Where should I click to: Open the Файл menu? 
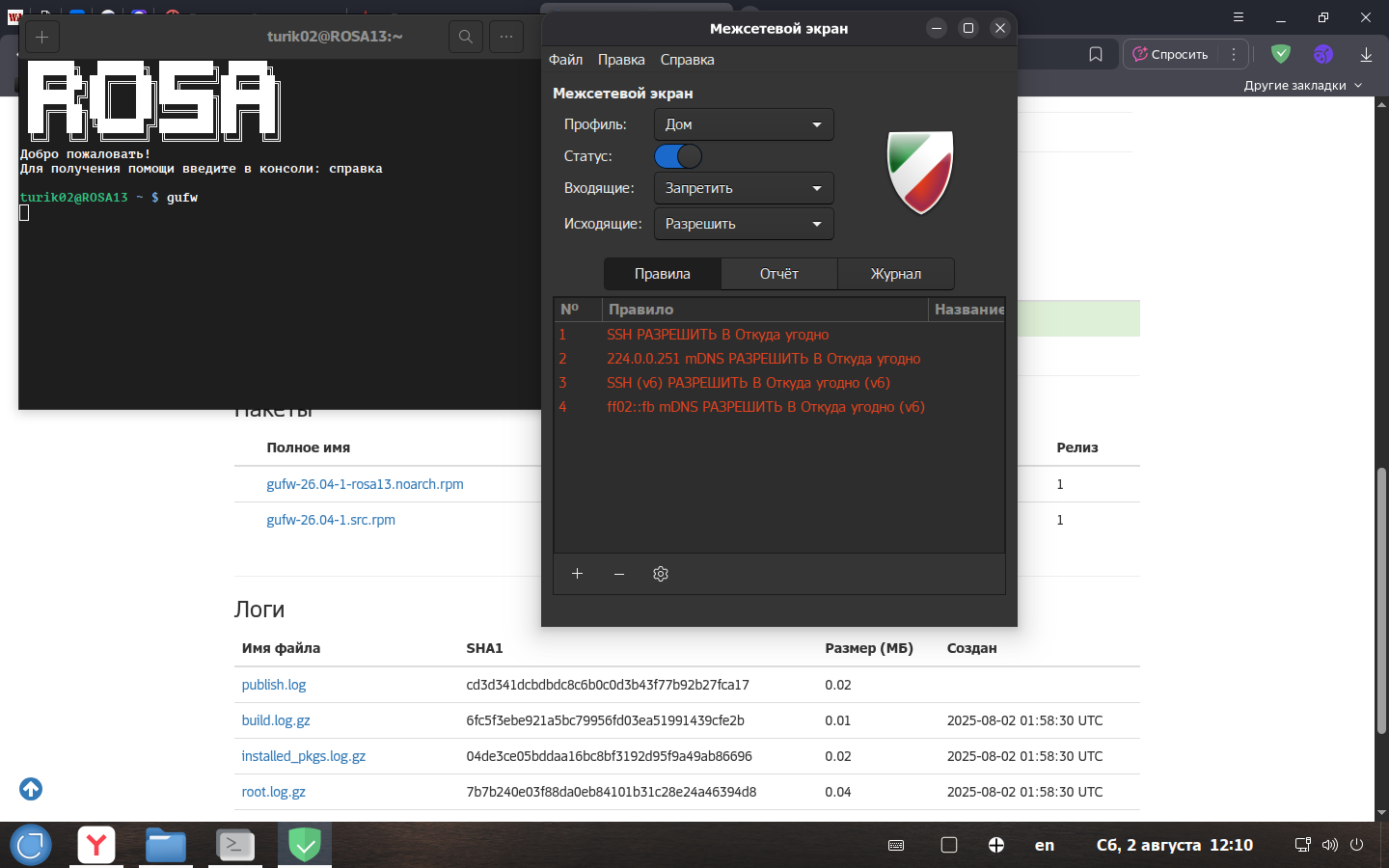click(565, 60)
